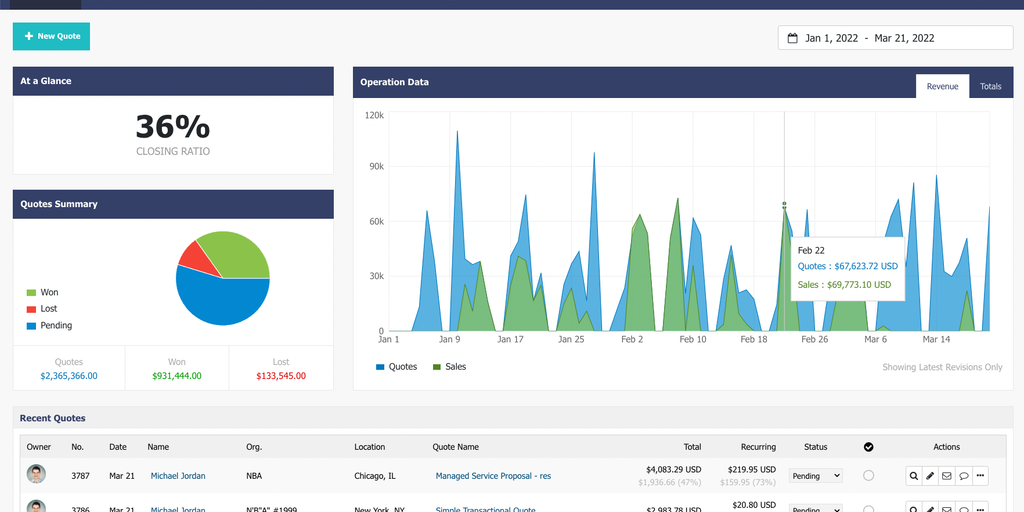Open Michael Jordan contact link for quote 3787

pyautogui.click(x=178, y=476)
